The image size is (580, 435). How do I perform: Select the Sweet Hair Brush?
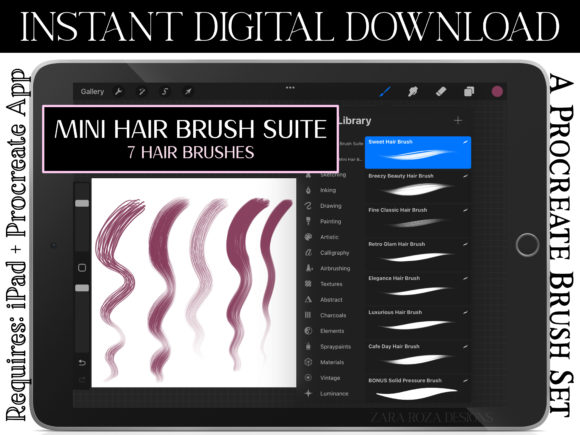[418, 152]
